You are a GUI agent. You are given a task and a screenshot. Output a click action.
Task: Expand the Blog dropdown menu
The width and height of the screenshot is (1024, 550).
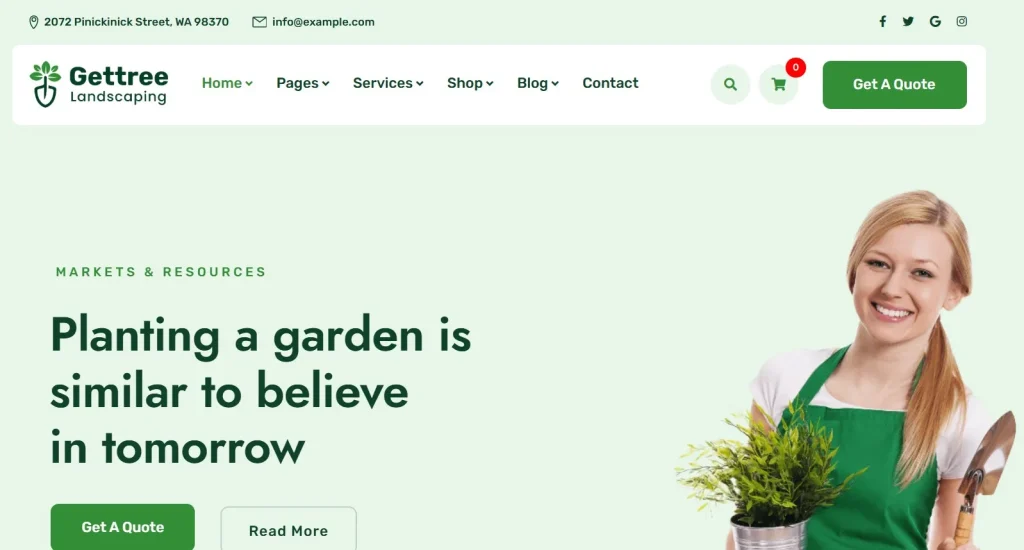coord(537,83)
